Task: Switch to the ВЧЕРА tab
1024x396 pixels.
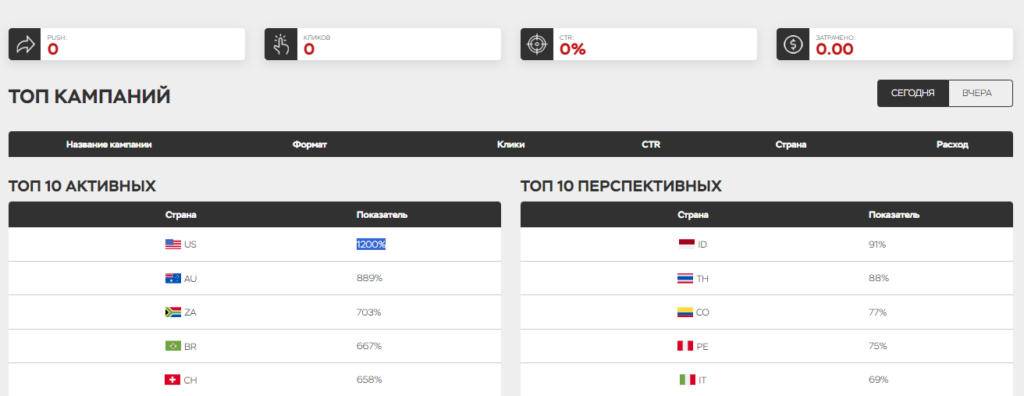Action: click(977, 93)
